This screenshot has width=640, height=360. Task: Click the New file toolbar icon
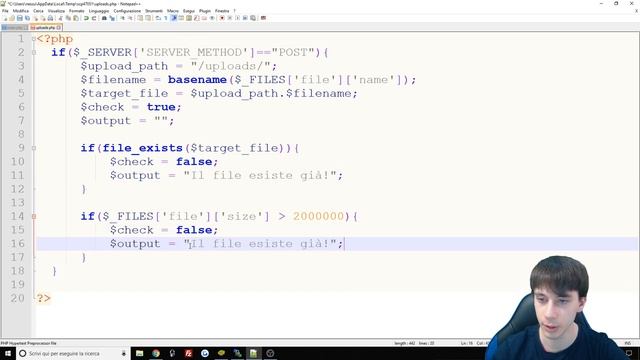[4, 18]
